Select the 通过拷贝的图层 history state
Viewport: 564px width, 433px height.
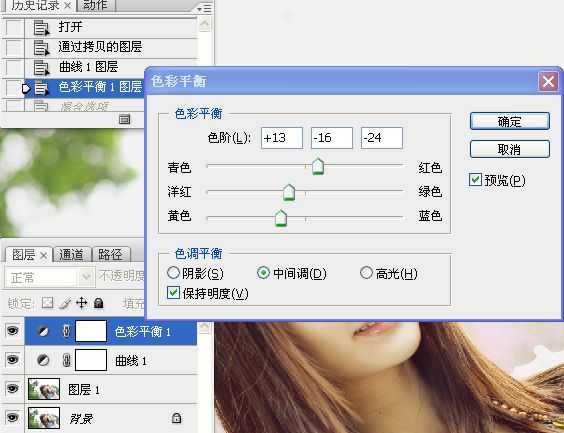[111, 47]
